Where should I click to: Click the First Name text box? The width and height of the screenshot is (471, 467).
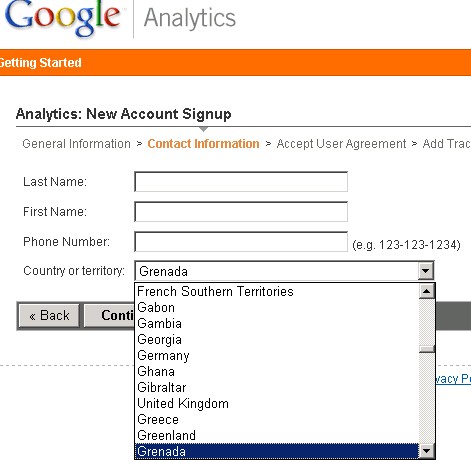(241, 212)
